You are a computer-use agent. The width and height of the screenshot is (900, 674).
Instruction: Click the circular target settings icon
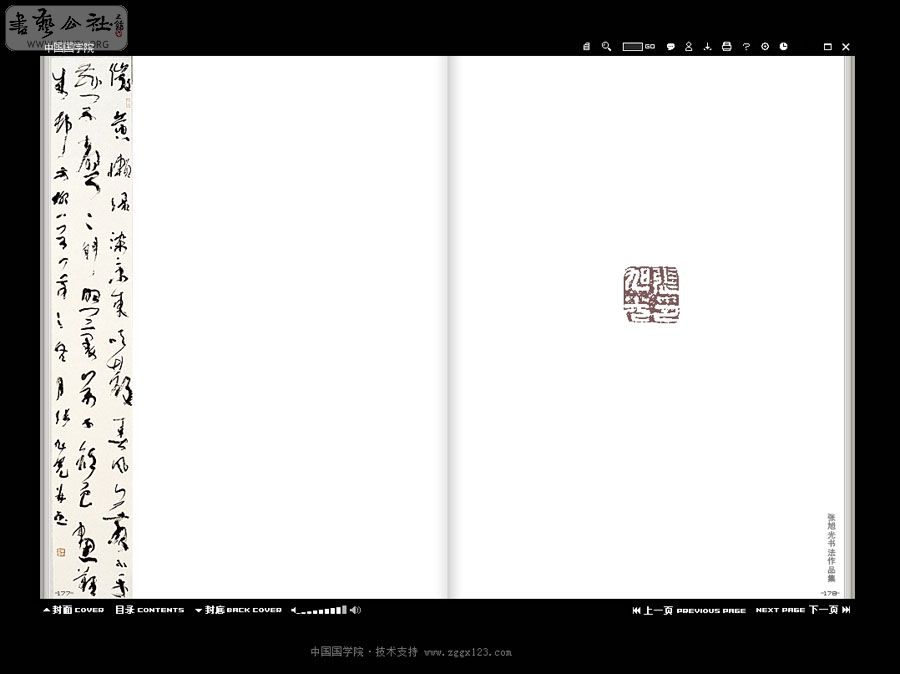(765, 47)
